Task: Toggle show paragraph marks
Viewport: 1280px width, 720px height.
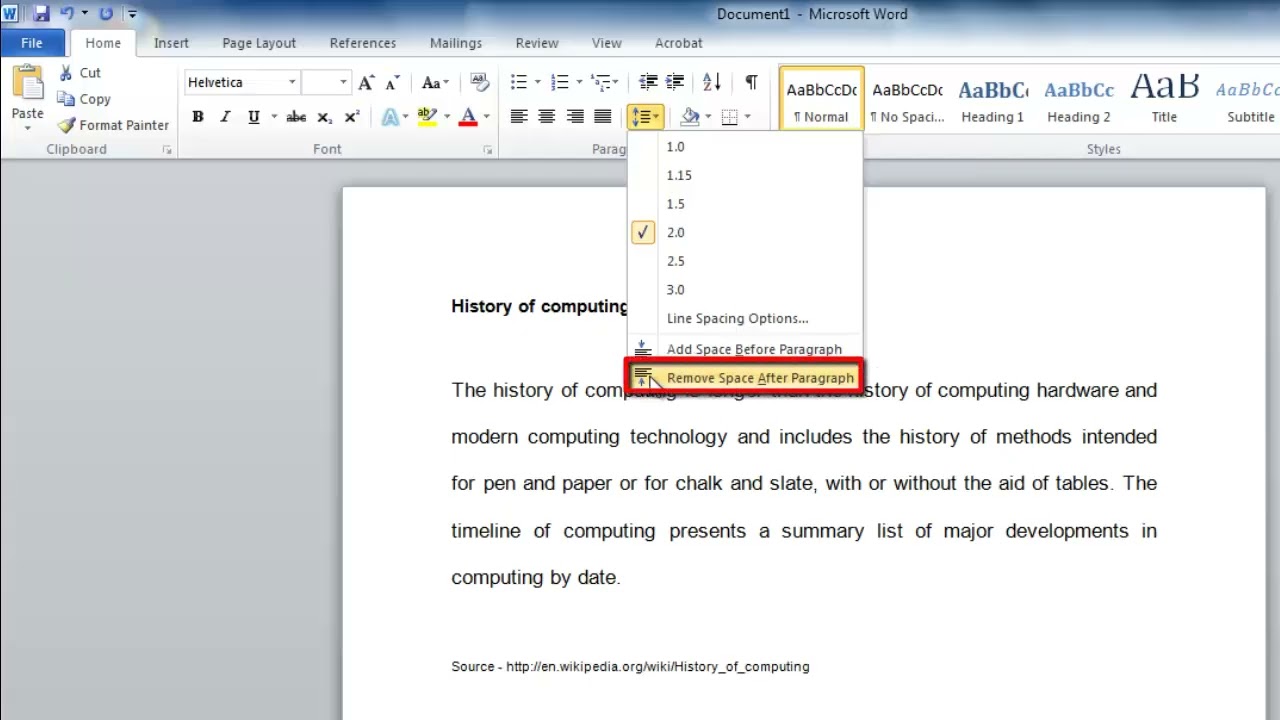Action: [x=751, y=82]
